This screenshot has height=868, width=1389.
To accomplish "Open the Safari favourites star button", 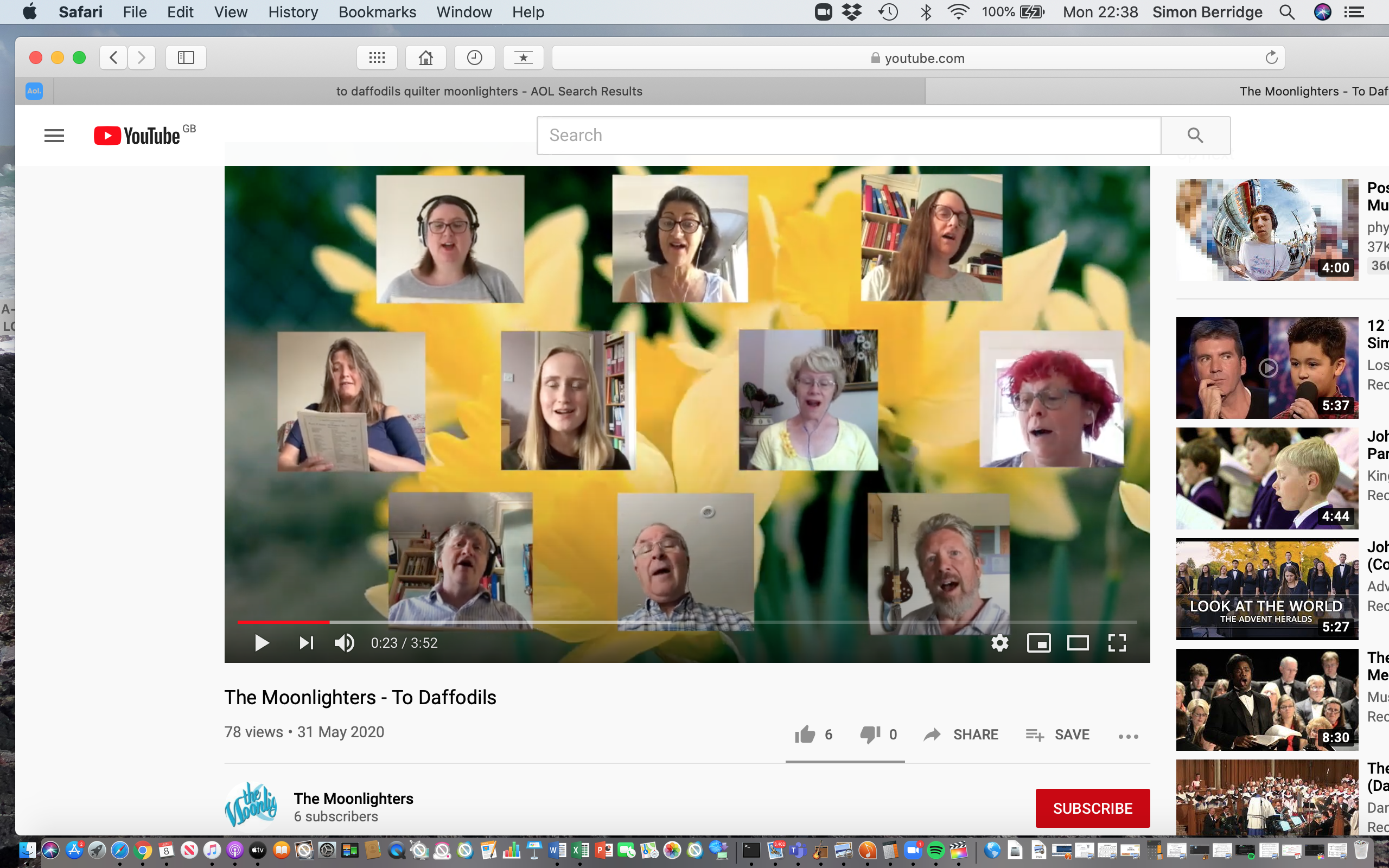I will 524,58.
